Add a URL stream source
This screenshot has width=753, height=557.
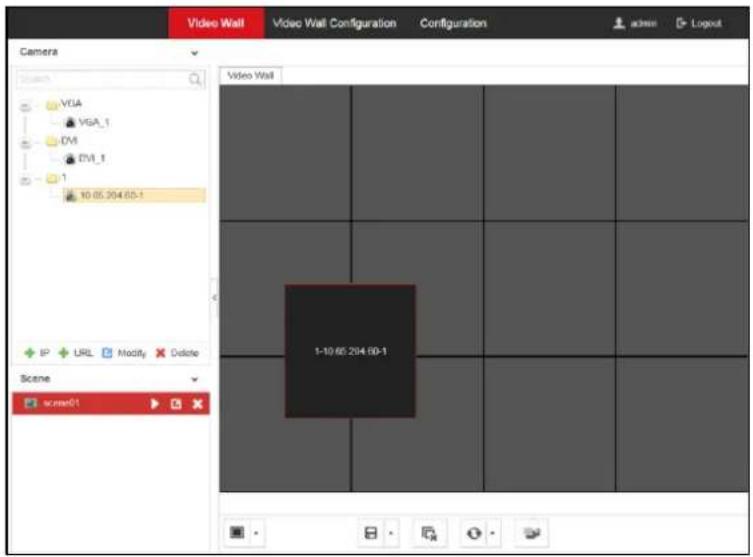coord(75,353)
